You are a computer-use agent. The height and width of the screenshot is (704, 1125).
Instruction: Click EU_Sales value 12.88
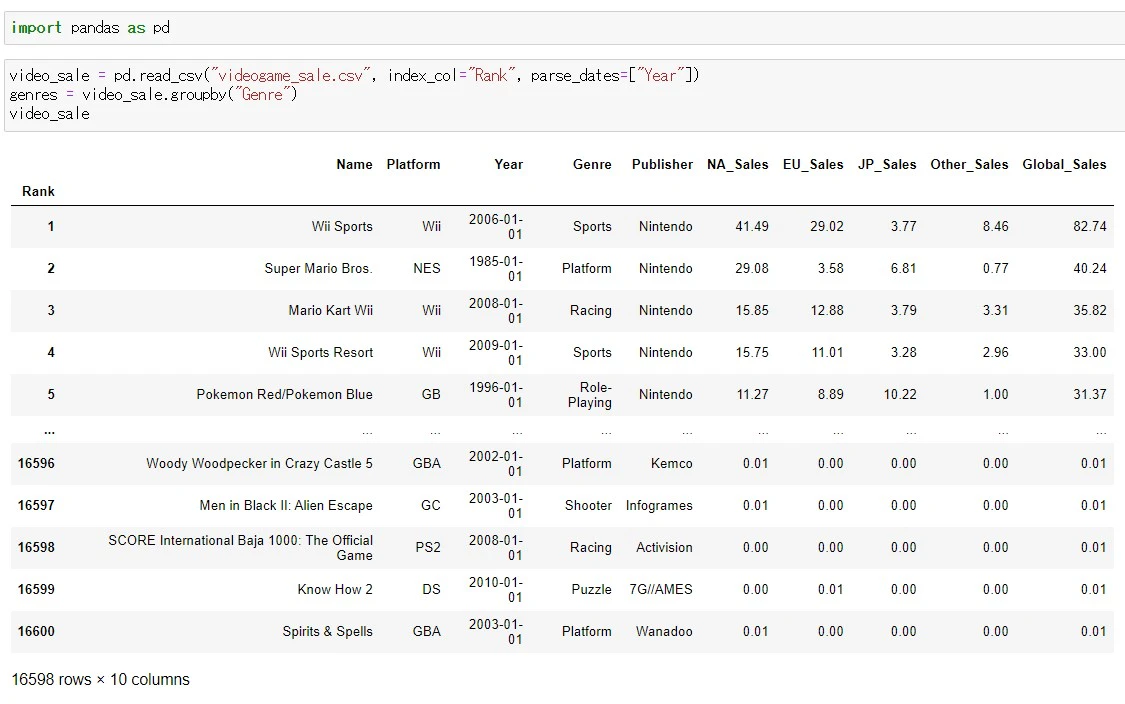(827, 311)
